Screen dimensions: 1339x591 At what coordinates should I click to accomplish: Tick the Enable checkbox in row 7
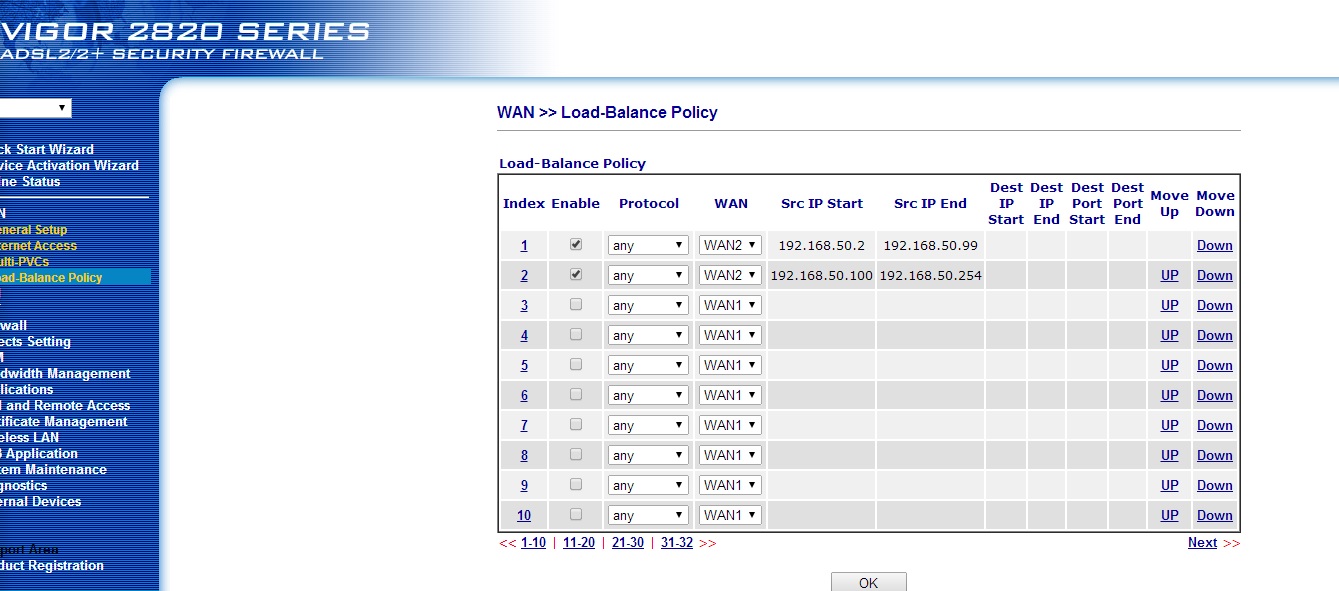click(576, 424)
